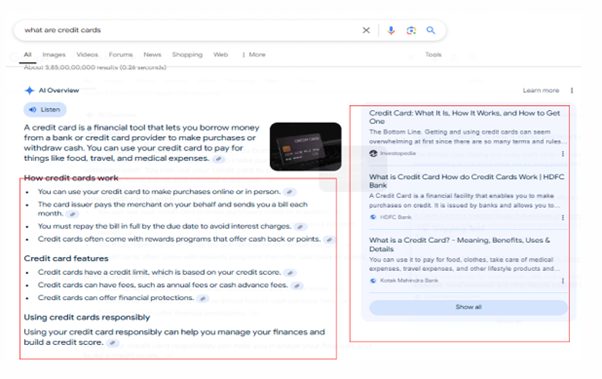
Task: Open options menu for HDFC Bank result
Action: click(563, 217)
